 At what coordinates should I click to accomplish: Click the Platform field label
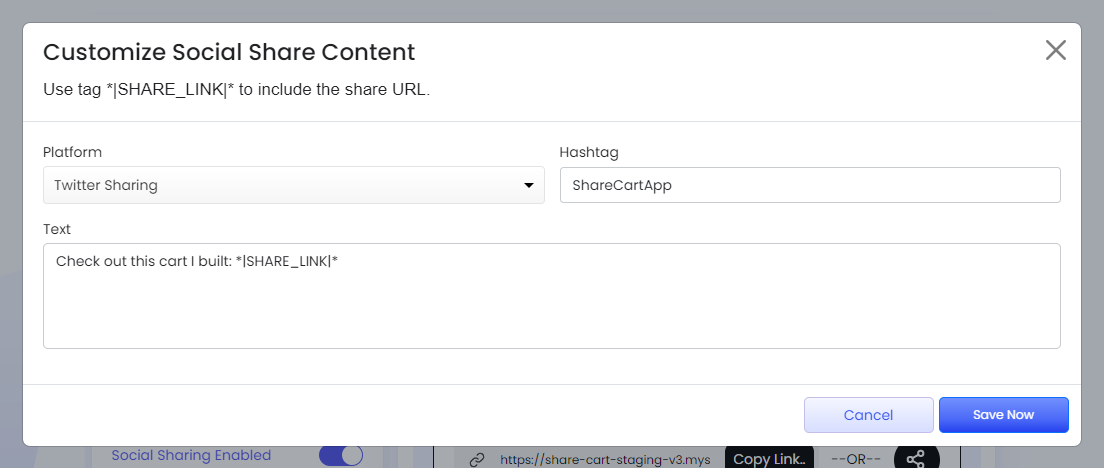click(x=73, y=152)
